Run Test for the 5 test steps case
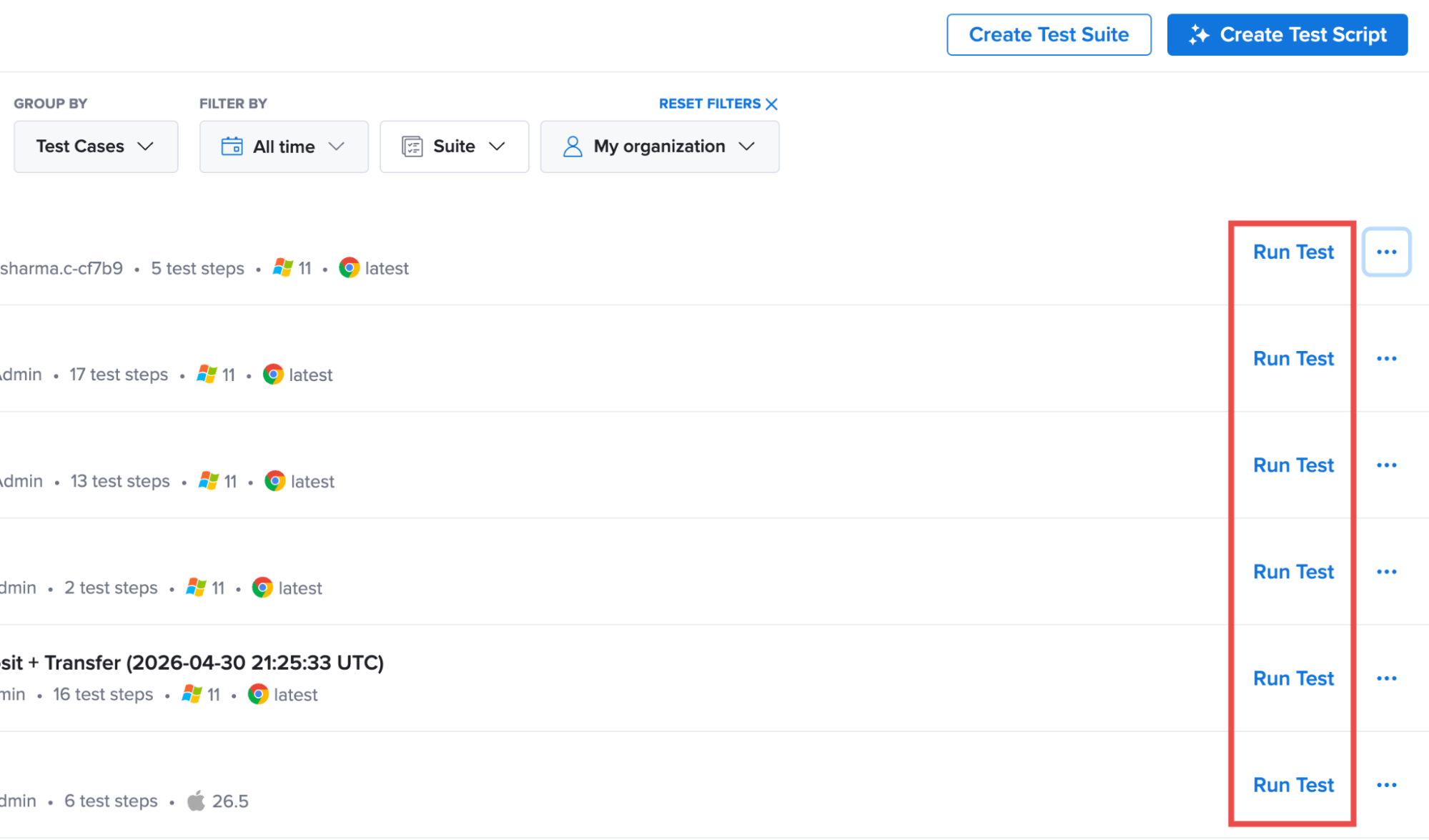 click(x=1293, y=252)
